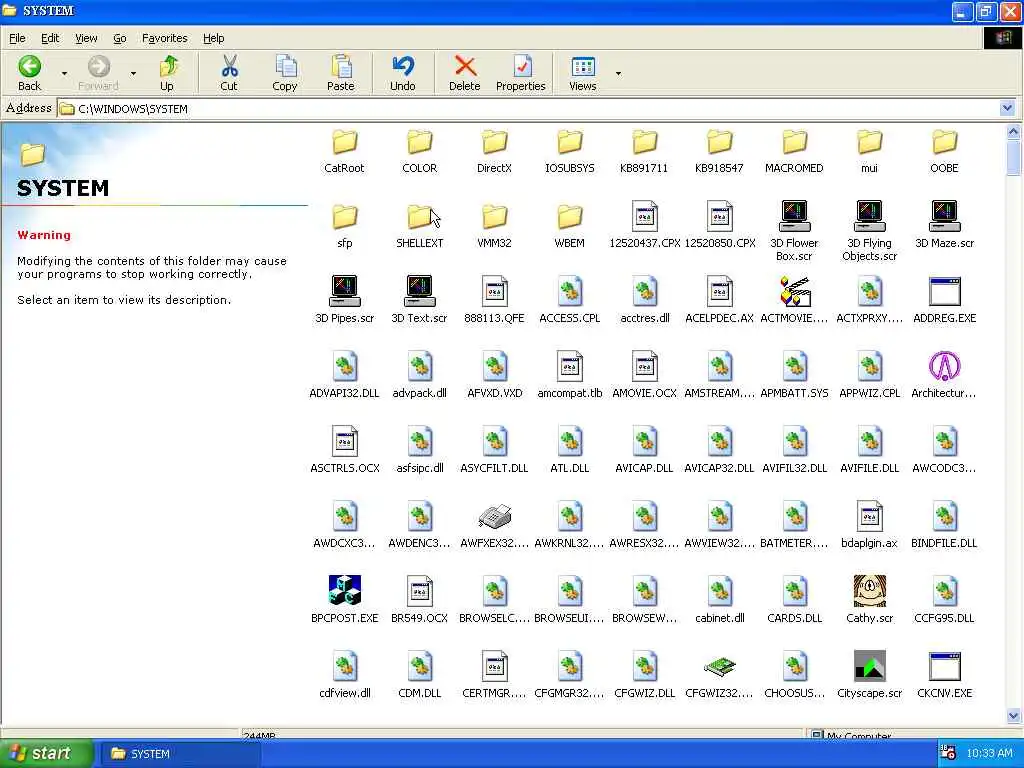Click the Views toolbar button

583,72
